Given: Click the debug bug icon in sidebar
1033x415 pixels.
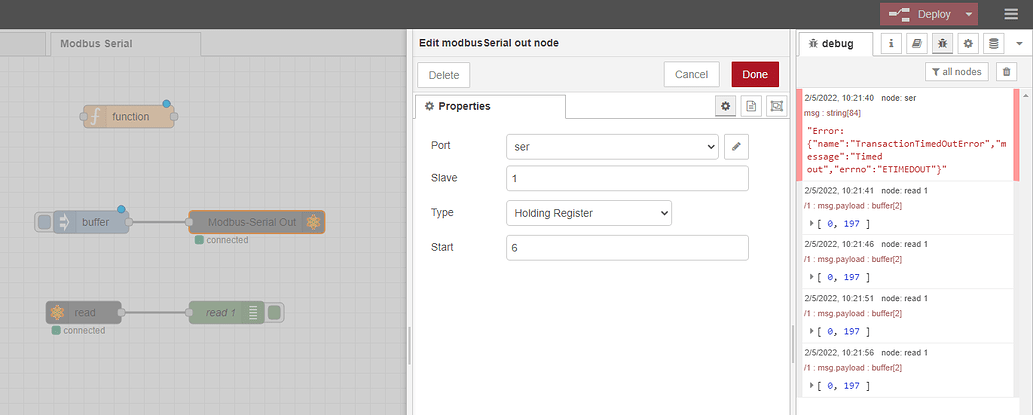Looking at the screenshot, I should coord(941,44).
